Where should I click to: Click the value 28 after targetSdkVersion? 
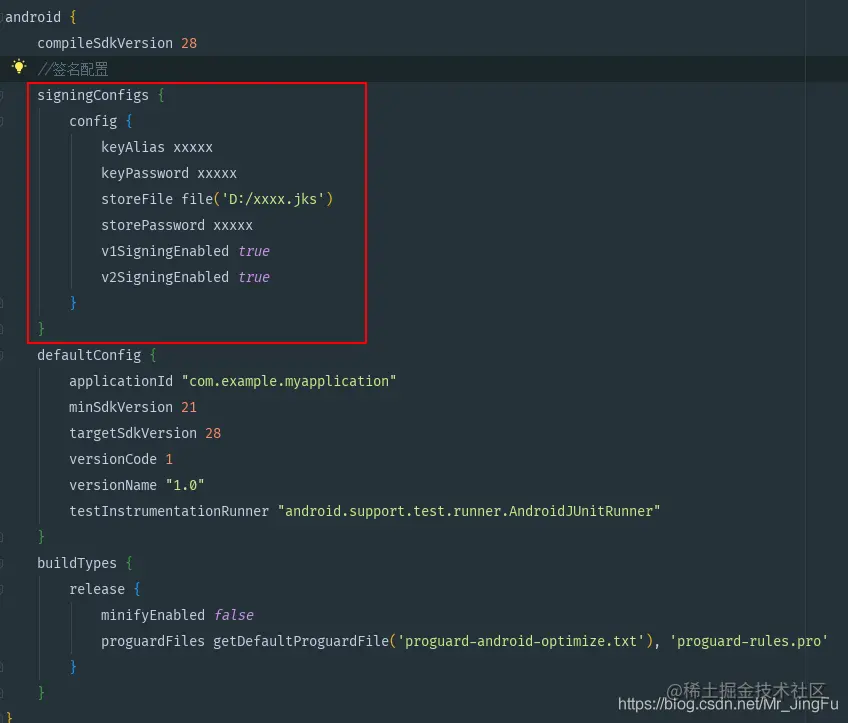(213, 433)
